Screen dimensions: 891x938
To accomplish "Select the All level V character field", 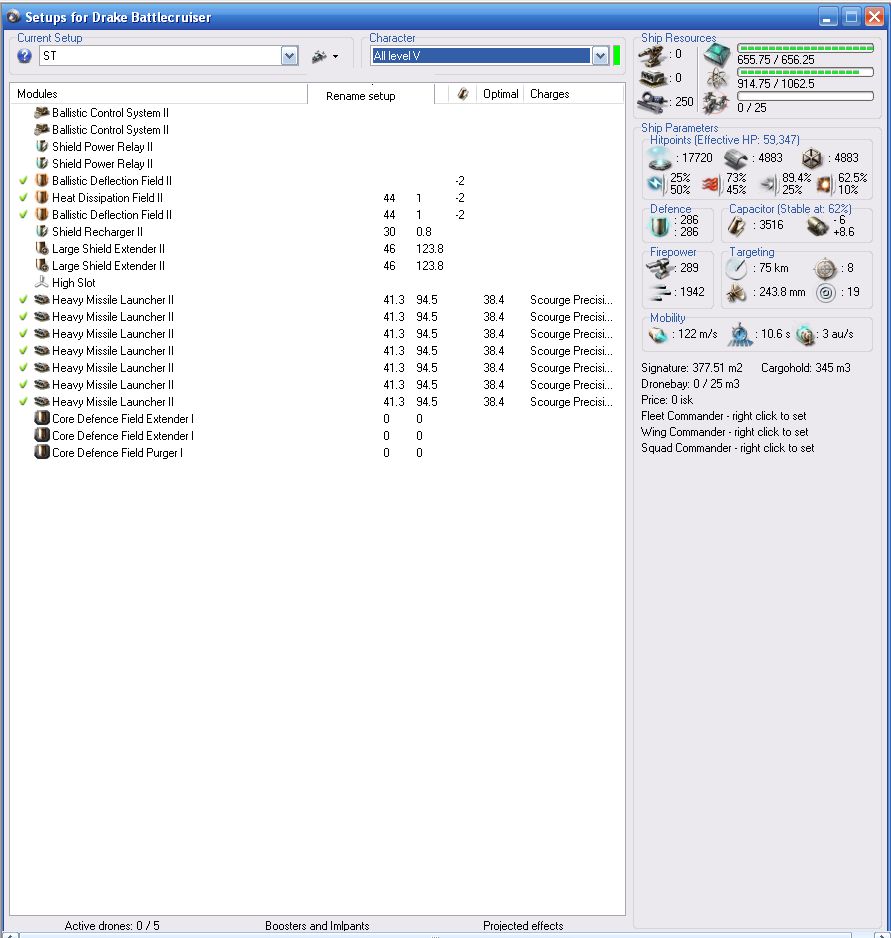I will (481, 56).
